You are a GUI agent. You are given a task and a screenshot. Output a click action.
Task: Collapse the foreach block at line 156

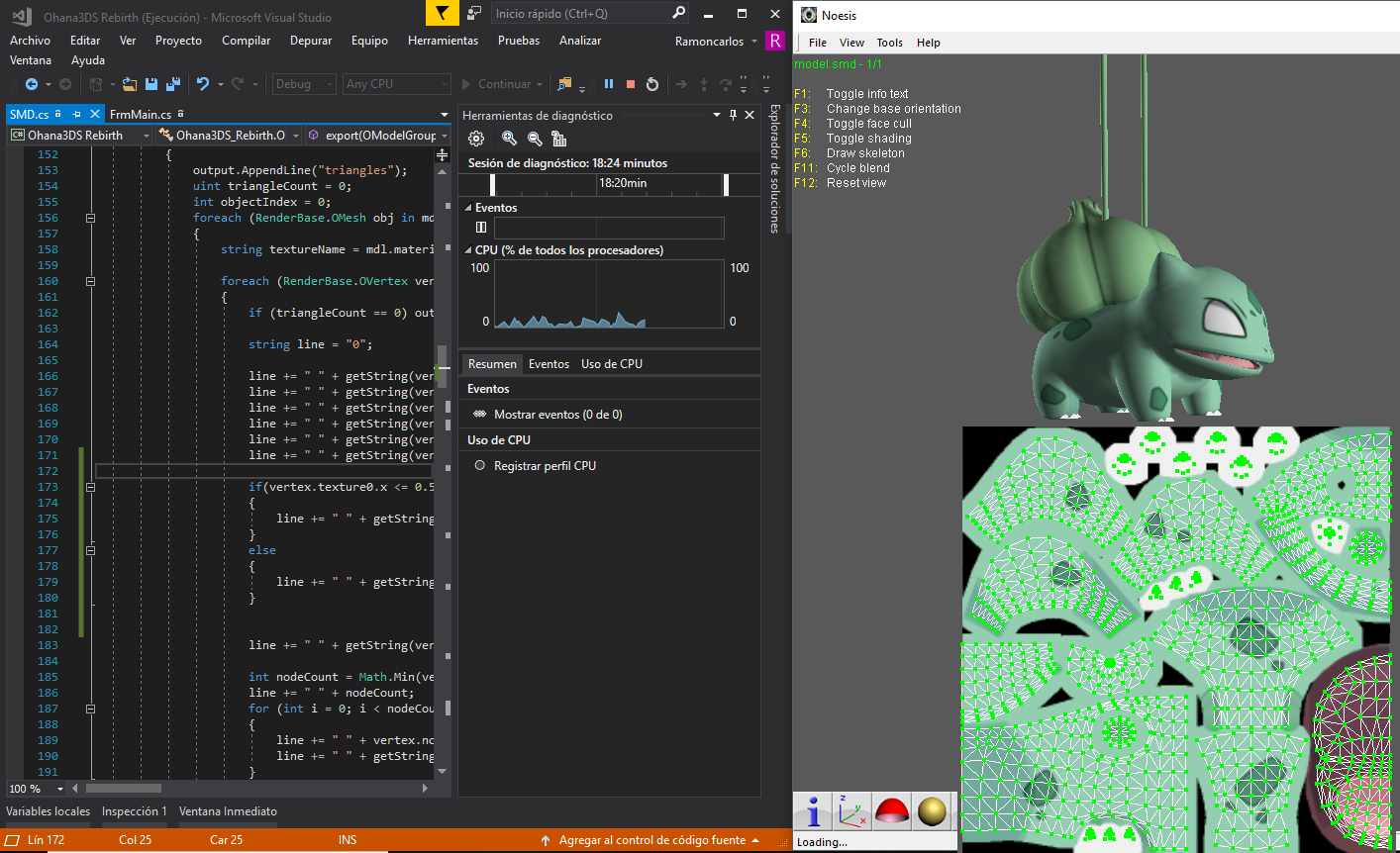click(x=90, y=218)
